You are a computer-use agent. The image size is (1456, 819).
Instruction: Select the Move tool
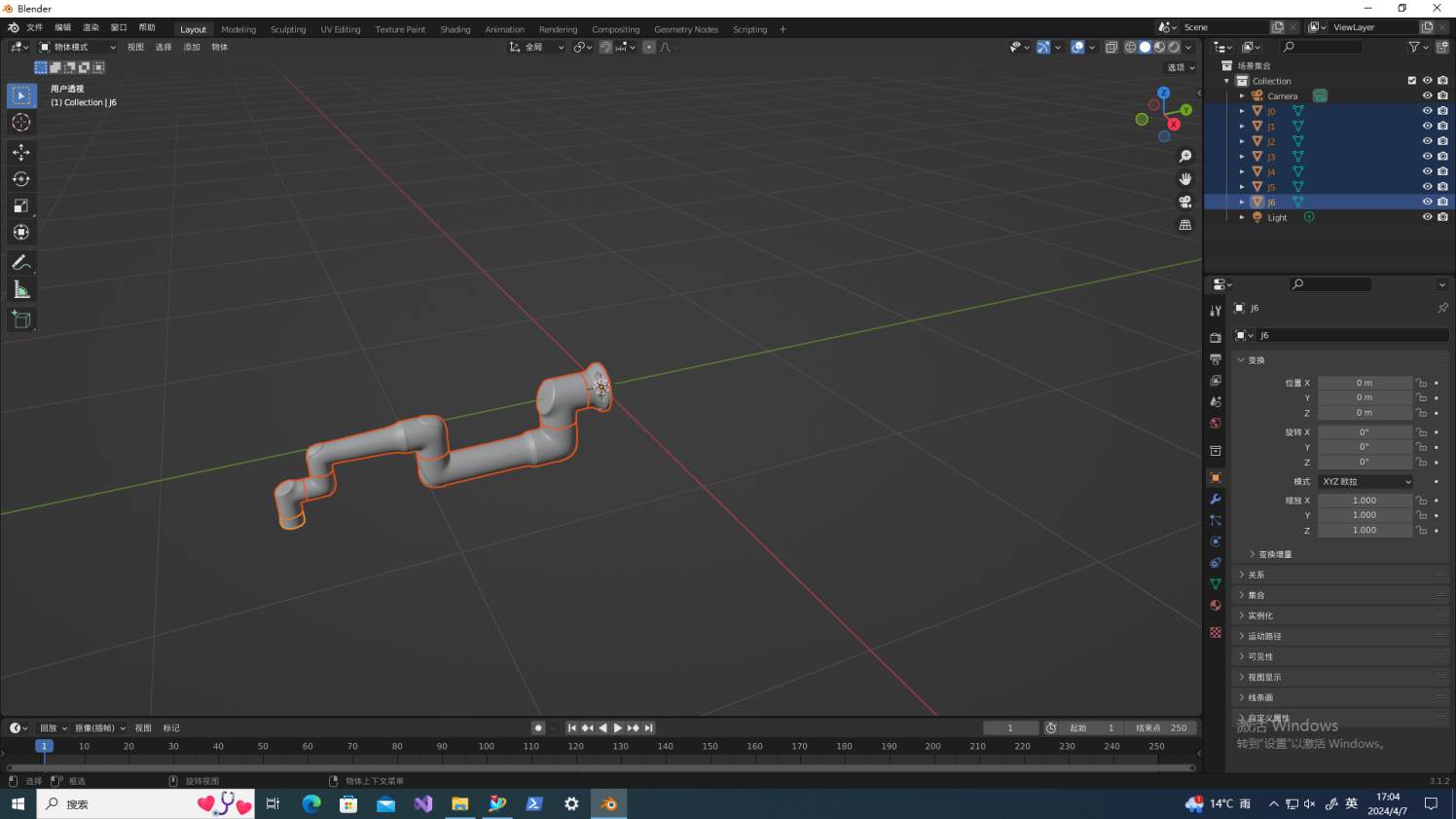point(21,152)
